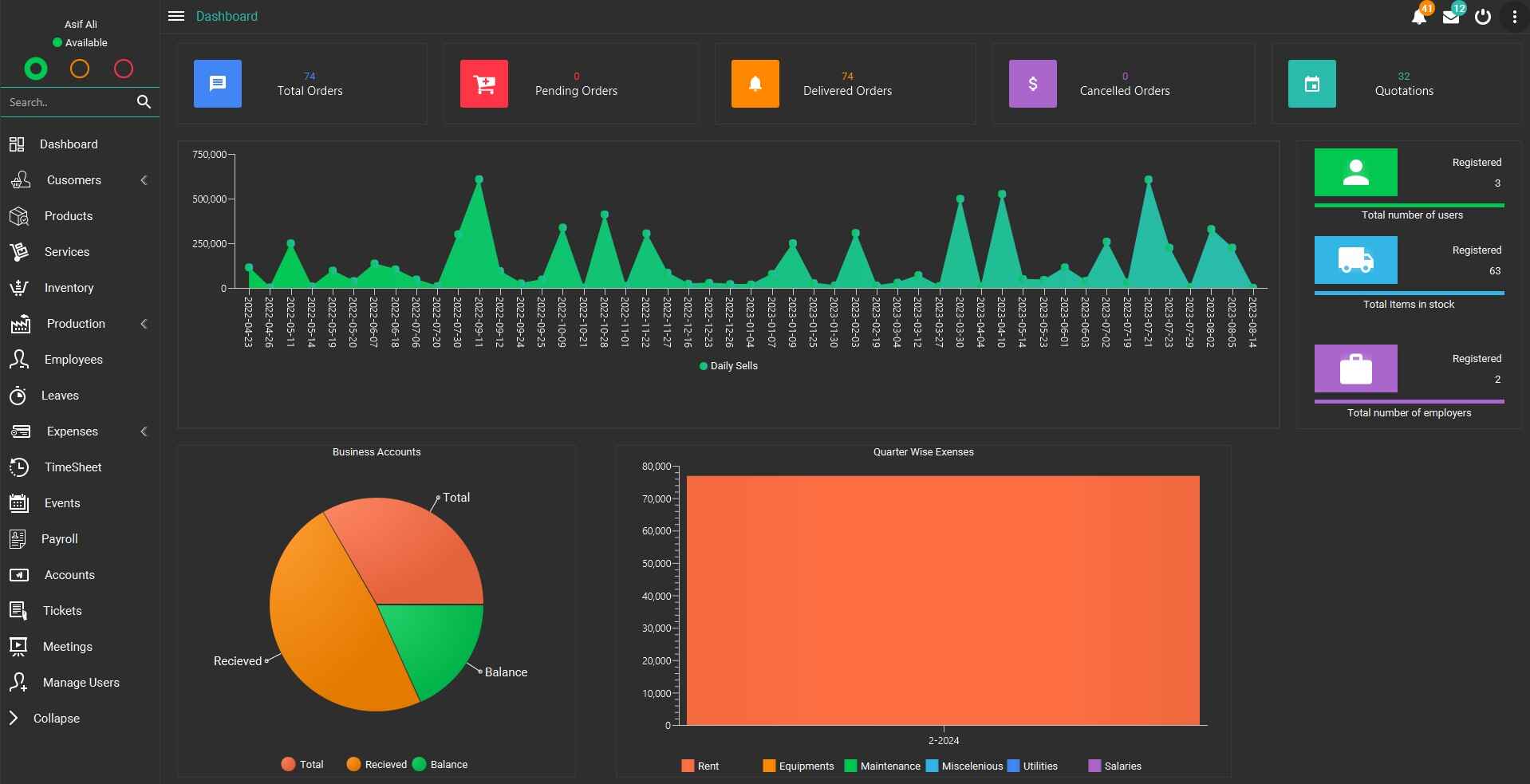Set status with red circle button

(124, 69)
